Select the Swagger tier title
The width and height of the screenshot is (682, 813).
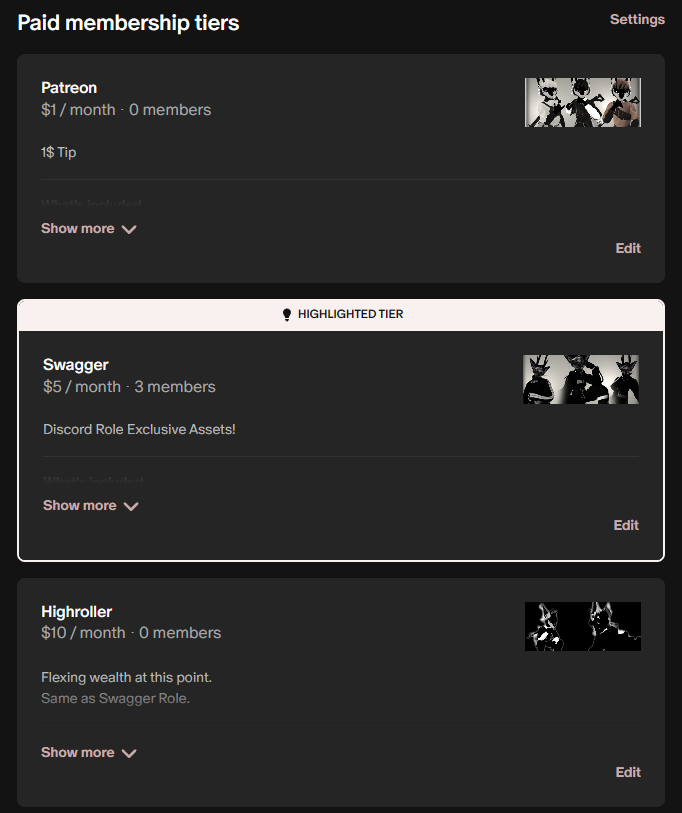coord(76,365)
